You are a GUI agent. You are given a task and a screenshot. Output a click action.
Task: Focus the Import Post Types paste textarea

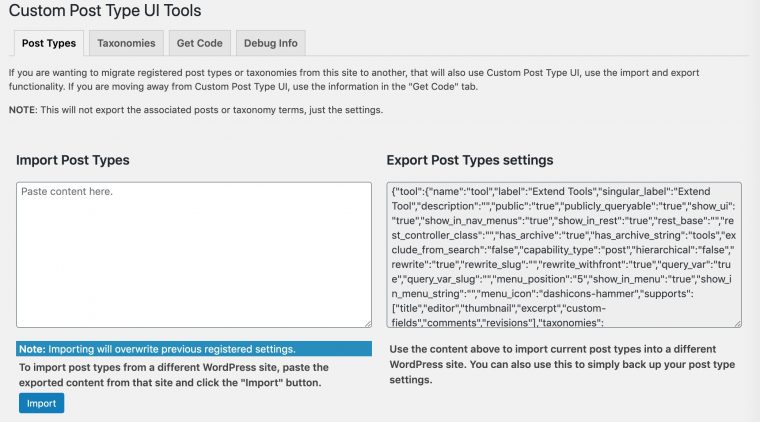coord(194,255)
